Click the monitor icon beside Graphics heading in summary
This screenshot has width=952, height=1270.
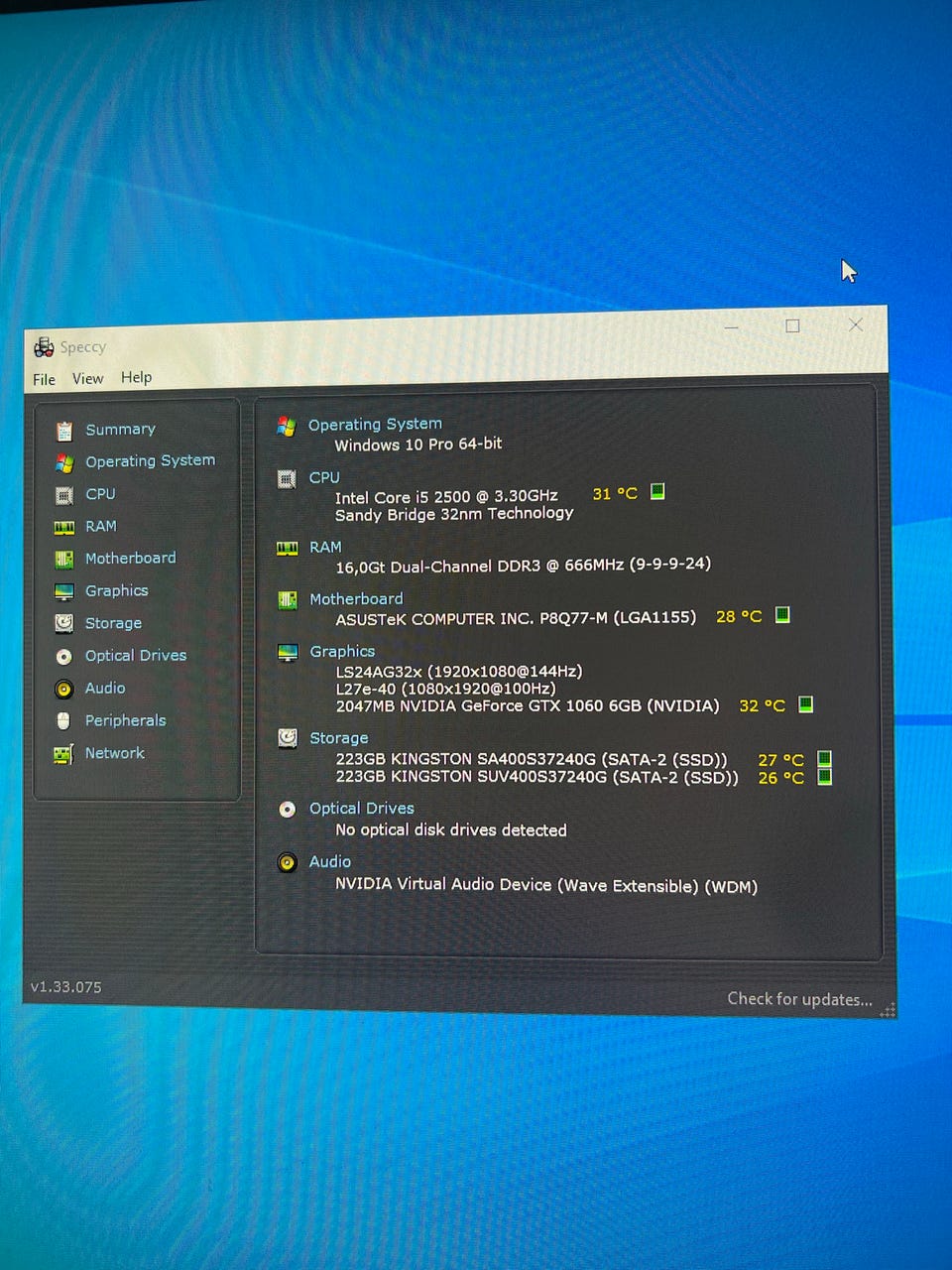pos(288,653)
